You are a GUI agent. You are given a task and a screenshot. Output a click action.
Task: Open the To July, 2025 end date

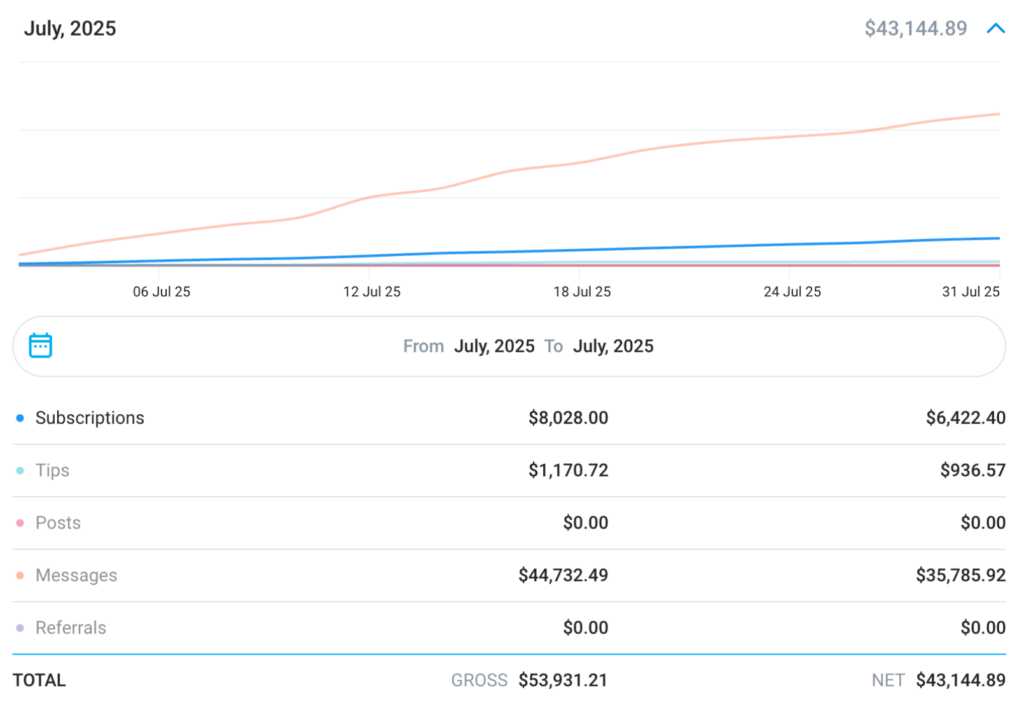(613, 346)
